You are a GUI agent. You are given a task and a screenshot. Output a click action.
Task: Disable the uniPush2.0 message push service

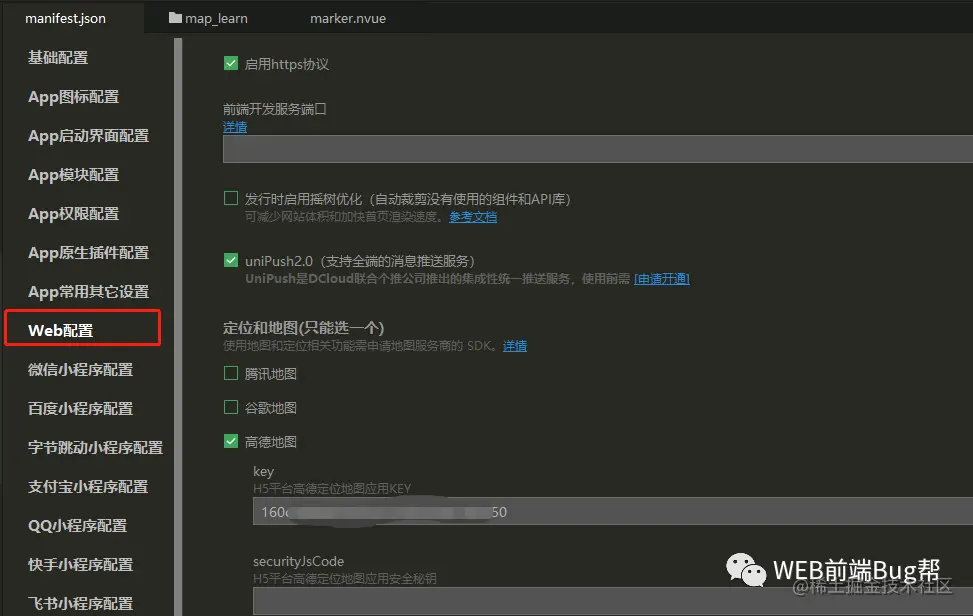(x=230, y=259)
